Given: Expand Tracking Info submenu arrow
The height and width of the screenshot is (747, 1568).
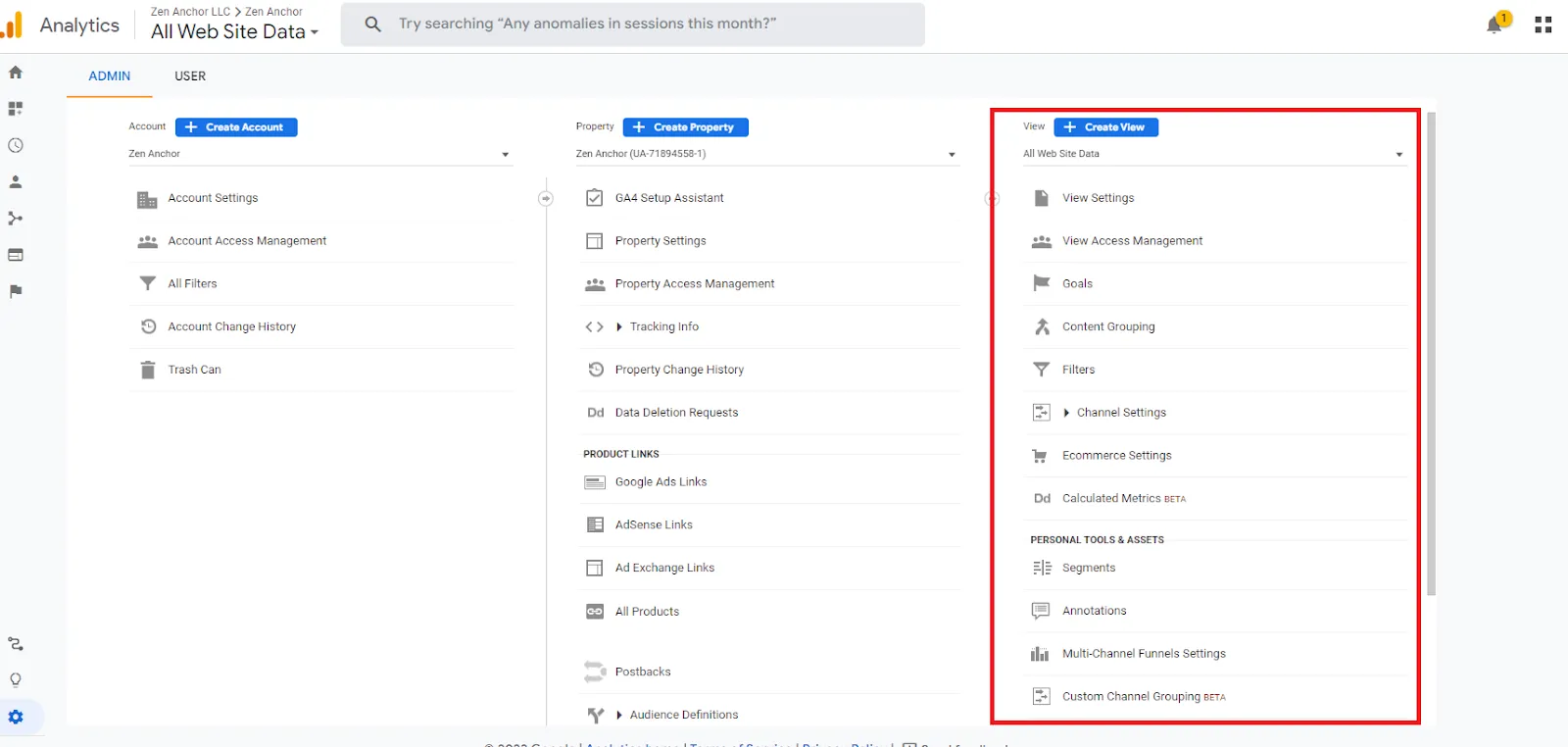Looking at the screenshot, I should point(619,326).
